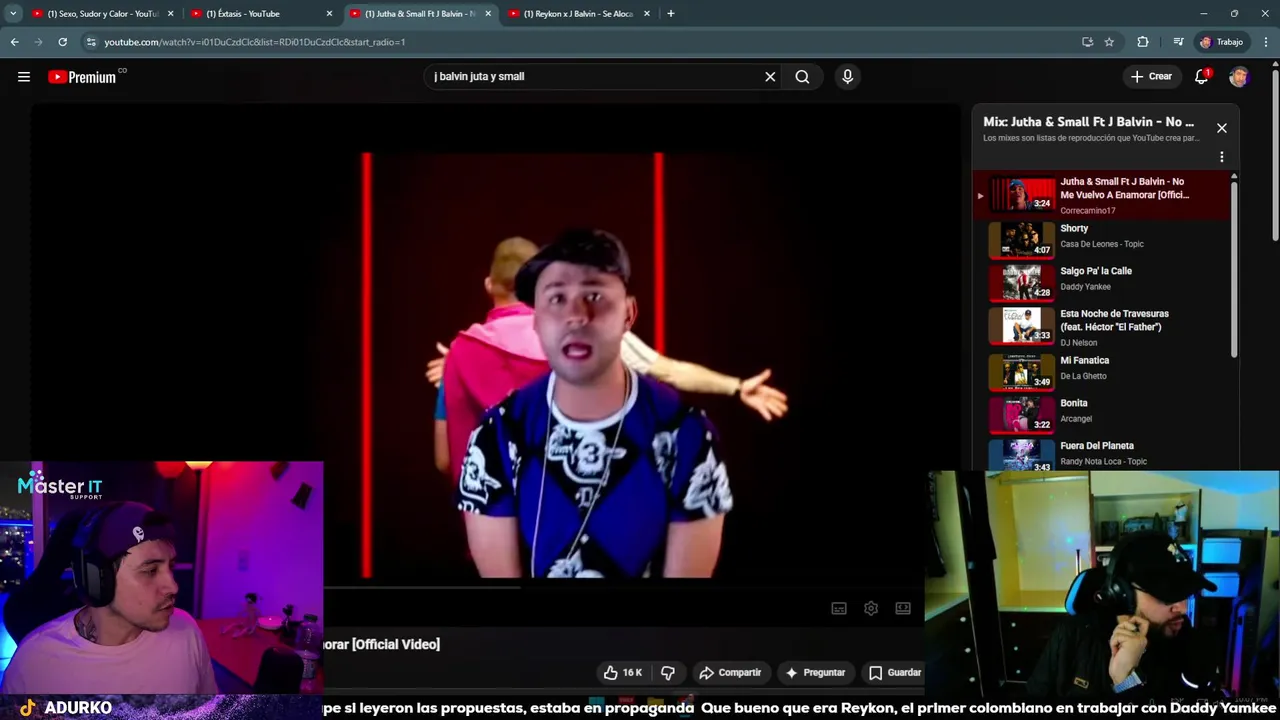Open browser extensions puzzle icon
The width and height of the screenshot is (1280, 720).
pyautogui.click(x=1143, y=42)
